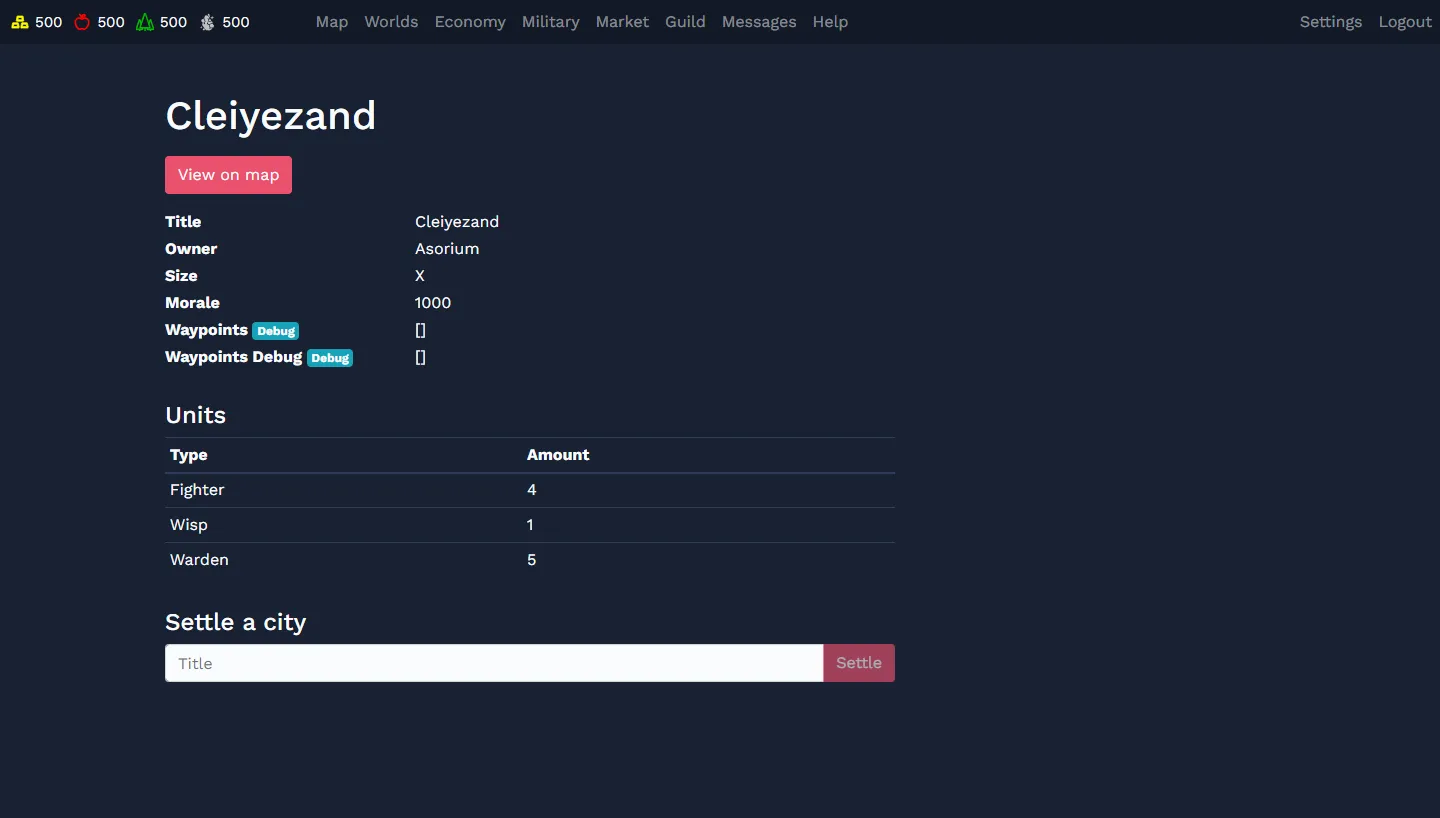Open the Guild page
The height and width of the screenshot is (818, 1440).
click(685, 22)
